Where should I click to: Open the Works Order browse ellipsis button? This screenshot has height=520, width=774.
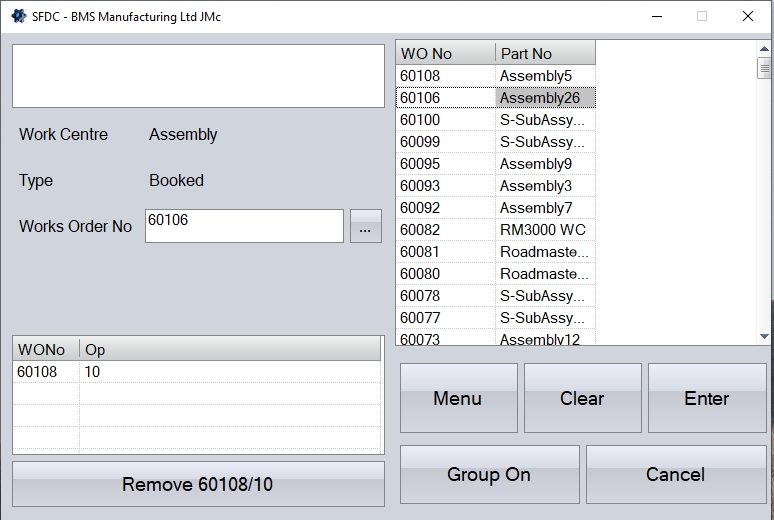[x=365, y=227]
